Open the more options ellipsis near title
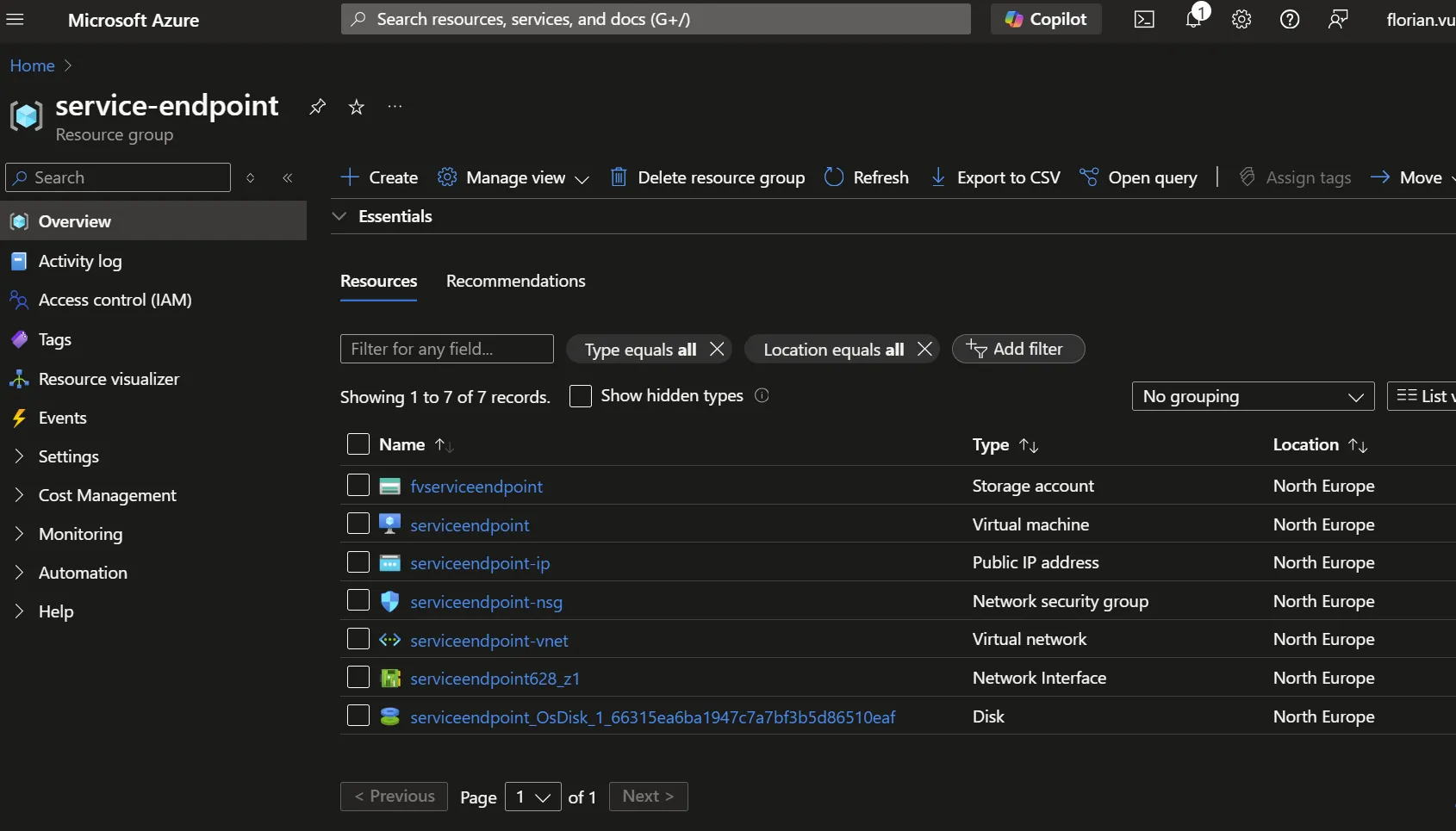 click(x=395, y=107)
